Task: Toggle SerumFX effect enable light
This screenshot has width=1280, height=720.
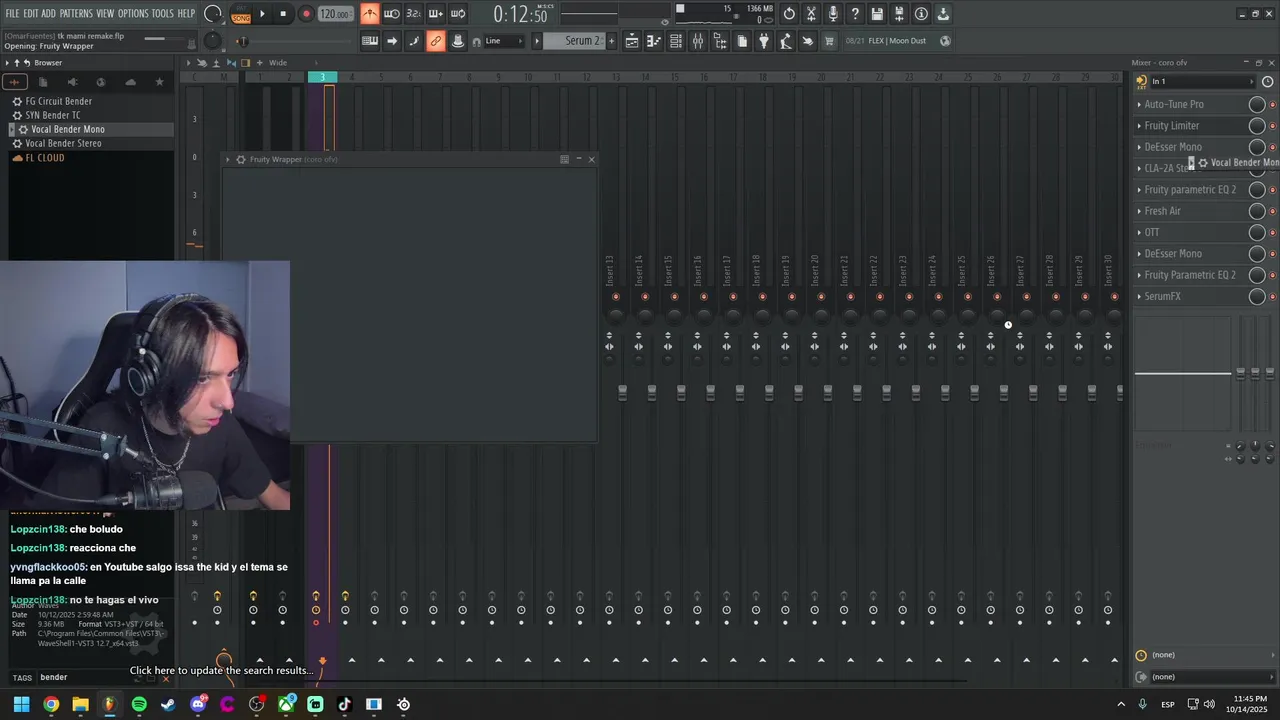Action: click(1272, 297)
